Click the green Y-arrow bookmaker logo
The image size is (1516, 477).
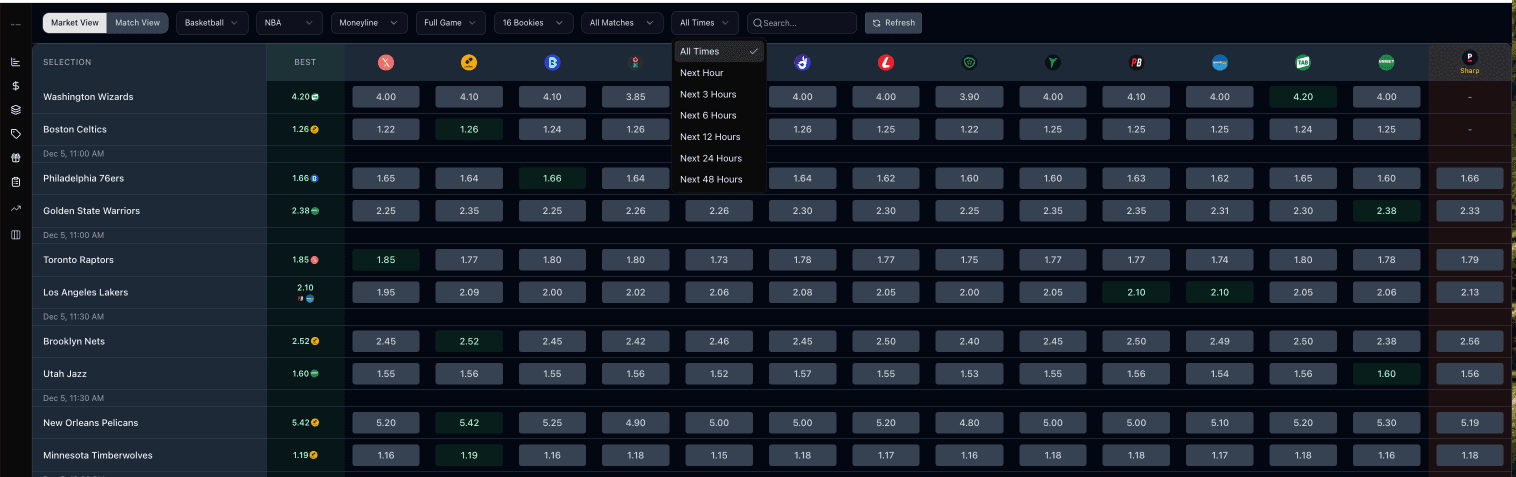(x=1052, y=62)
